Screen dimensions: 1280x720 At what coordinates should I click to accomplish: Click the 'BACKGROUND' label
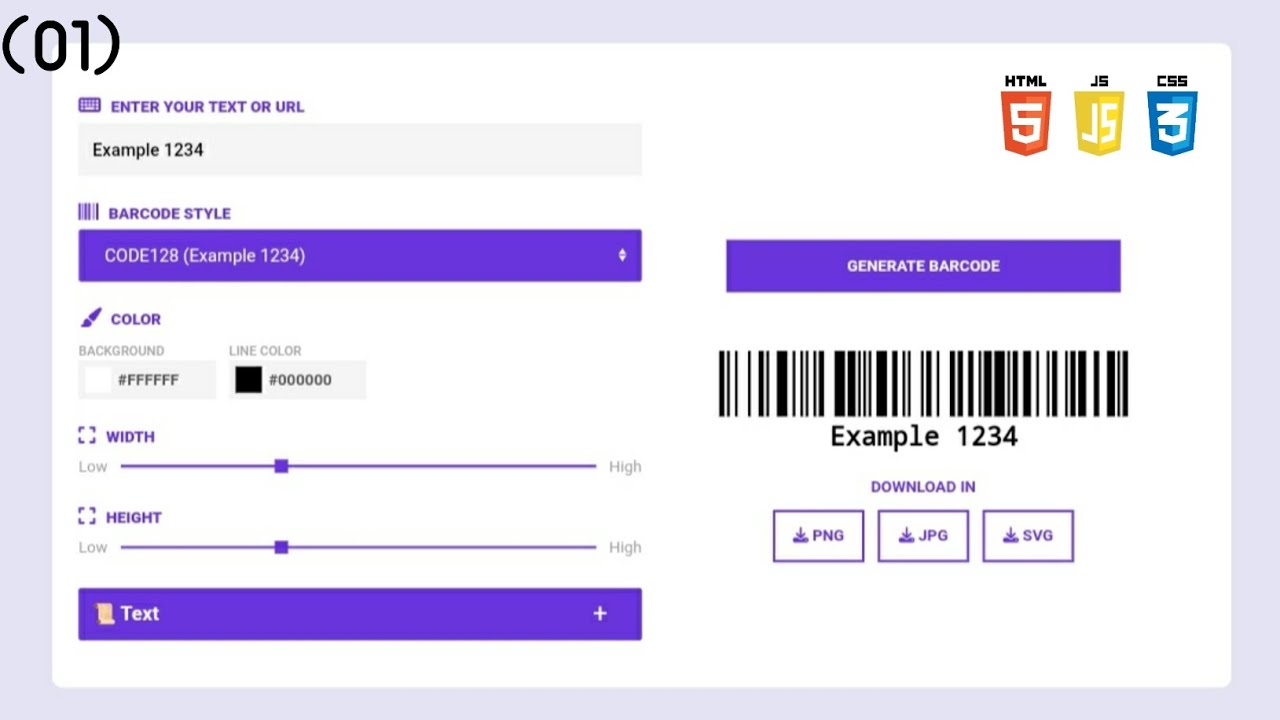coord(121,351)
